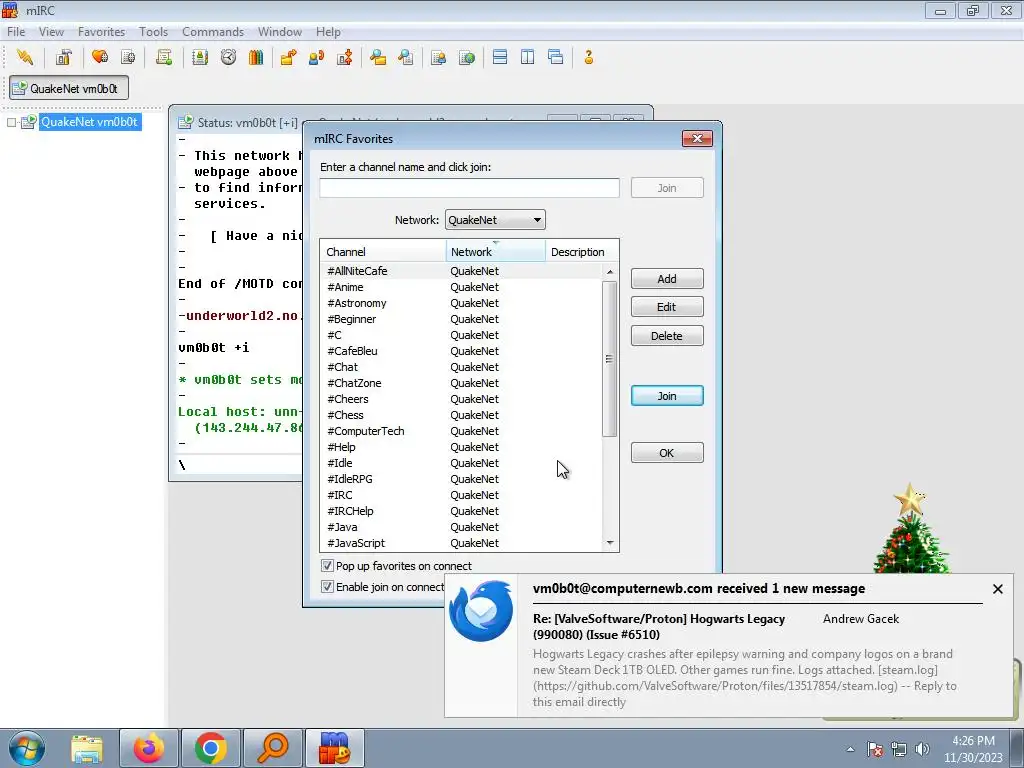Open mIRC Options hammer toolbar icon
The image size is (1024, 768).
[63, 57]
